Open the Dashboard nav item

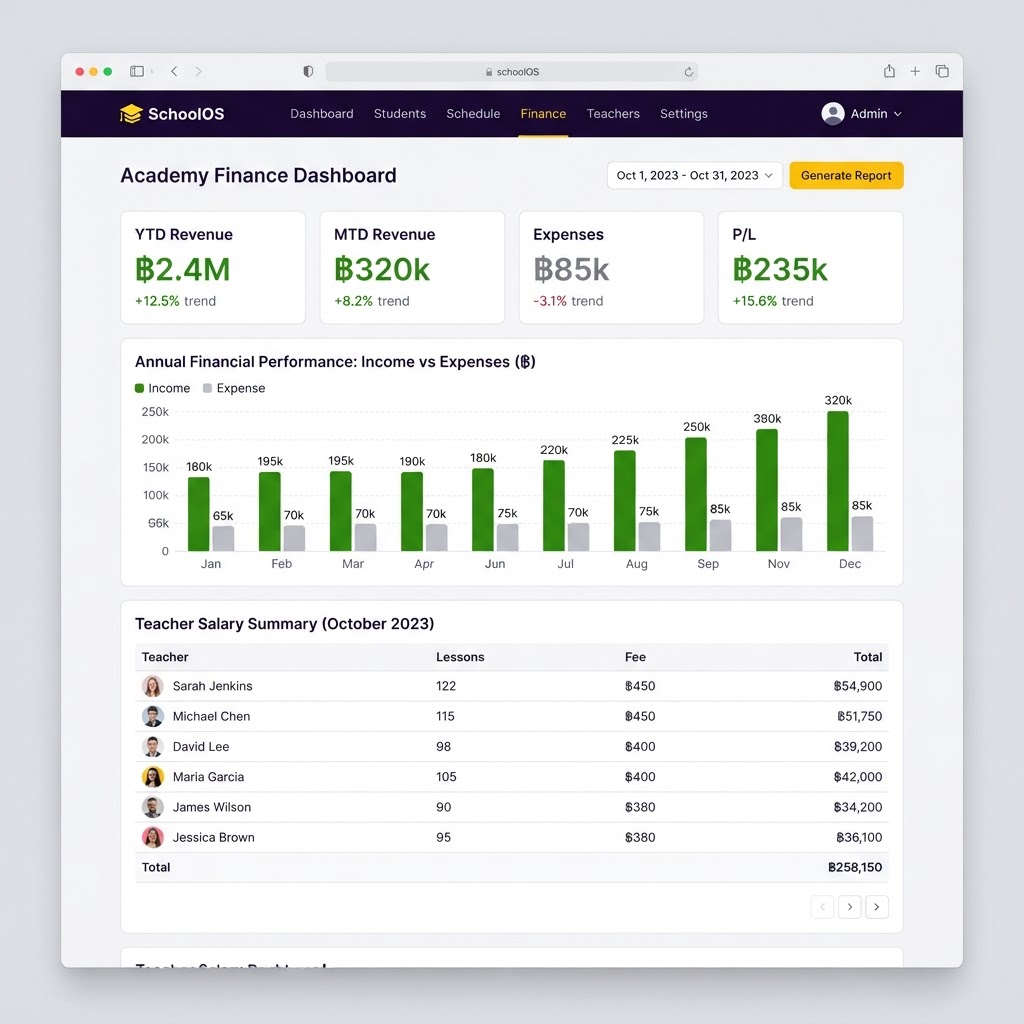click(322, 114)
